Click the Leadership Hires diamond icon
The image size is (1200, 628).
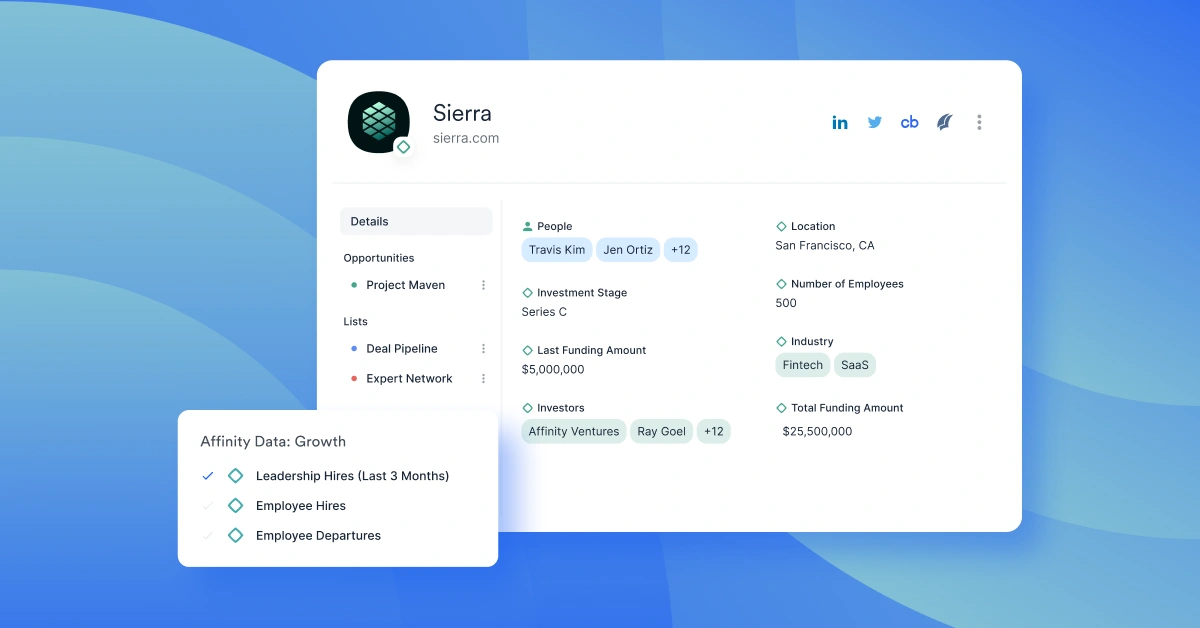click(236, 476)
